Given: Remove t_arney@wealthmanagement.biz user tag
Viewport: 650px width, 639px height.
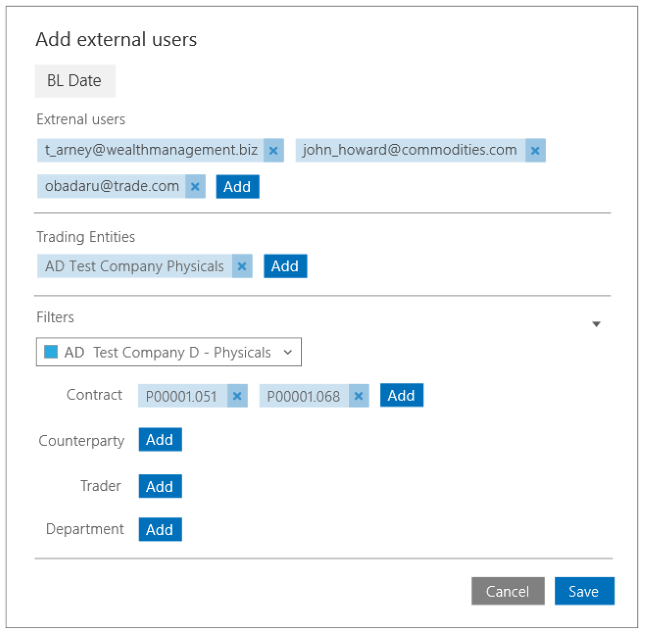Looking at the screenshot, I should [274, 151].
